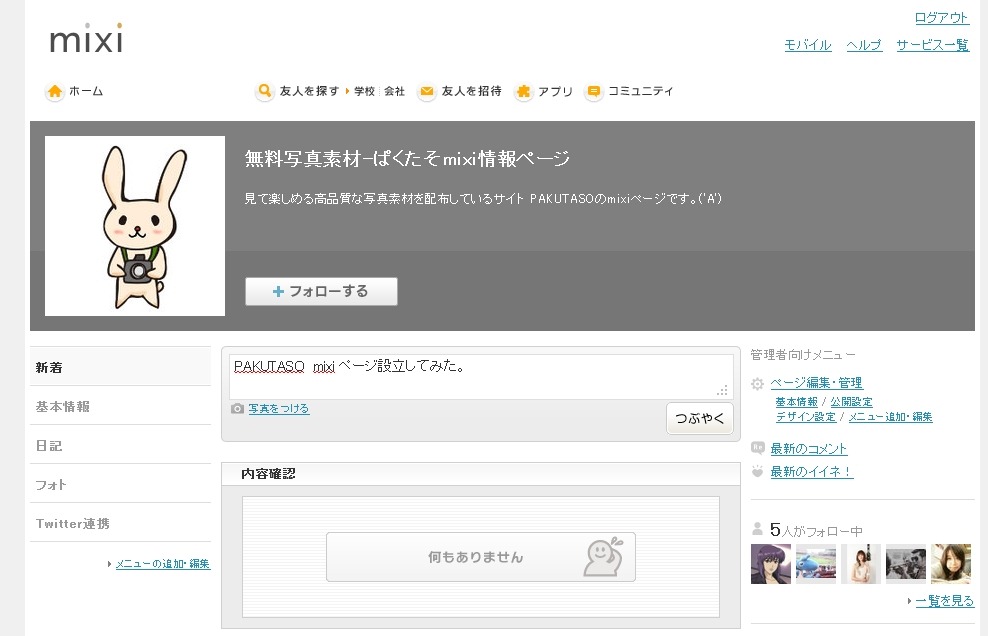Open the ページ編集・管理 link

coord(817,383)
